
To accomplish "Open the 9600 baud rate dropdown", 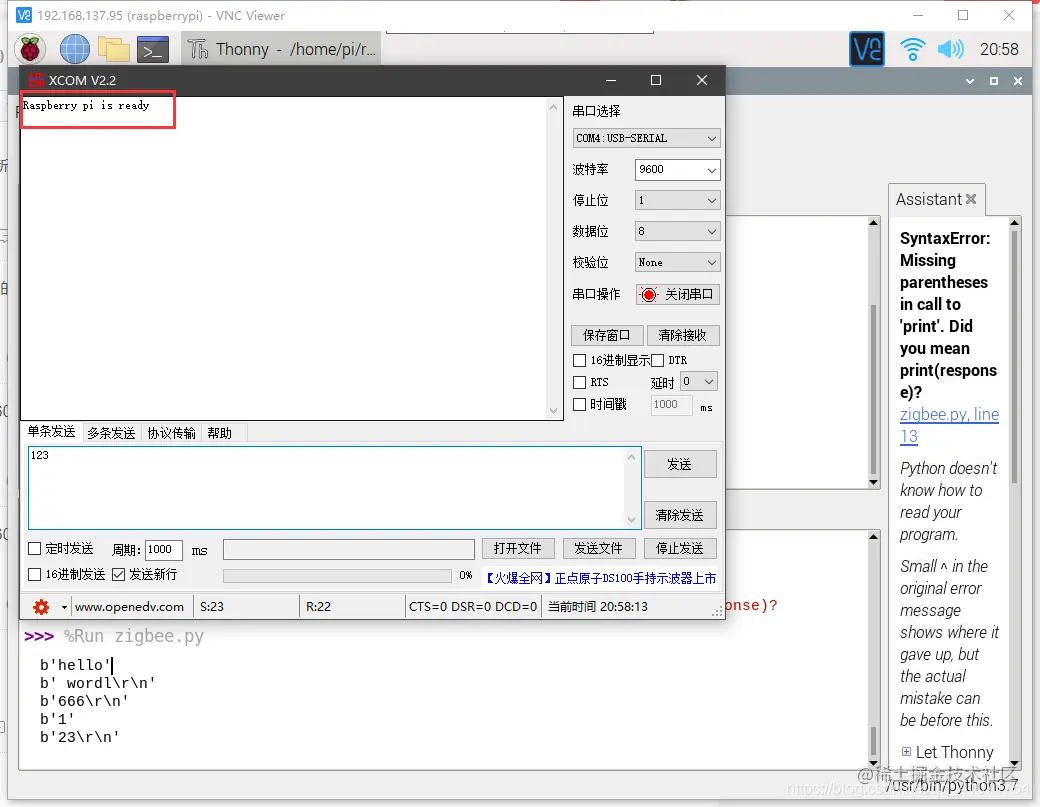I will coord(677,170).
